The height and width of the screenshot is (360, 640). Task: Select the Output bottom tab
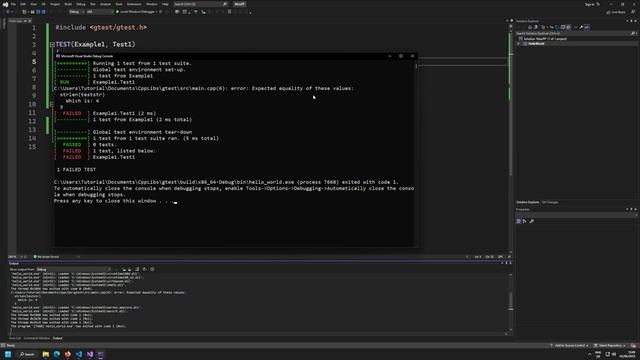(x=57, y=338)
